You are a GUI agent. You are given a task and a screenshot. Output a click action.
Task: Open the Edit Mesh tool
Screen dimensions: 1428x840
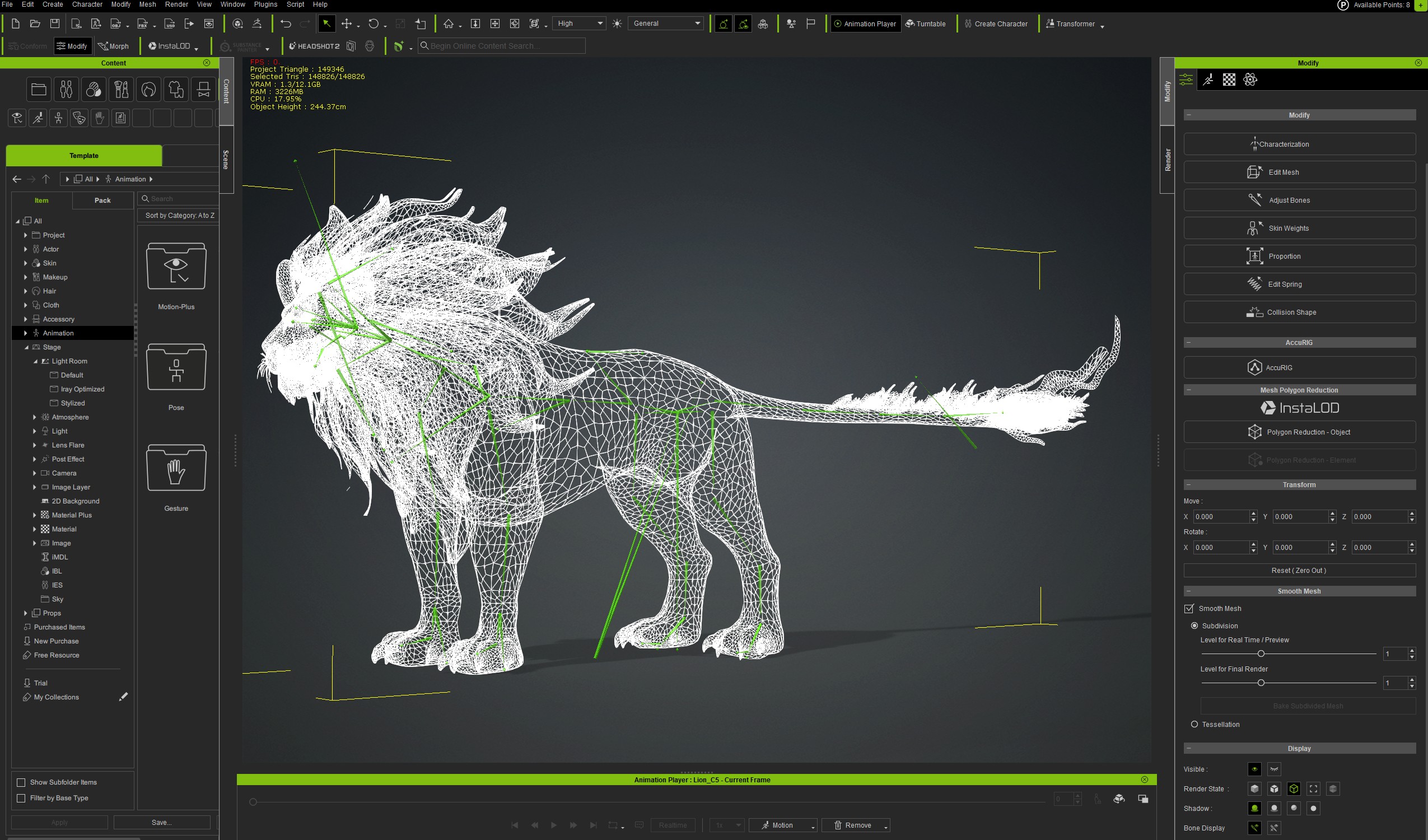pyautogui.click(x=1299, y=172)
